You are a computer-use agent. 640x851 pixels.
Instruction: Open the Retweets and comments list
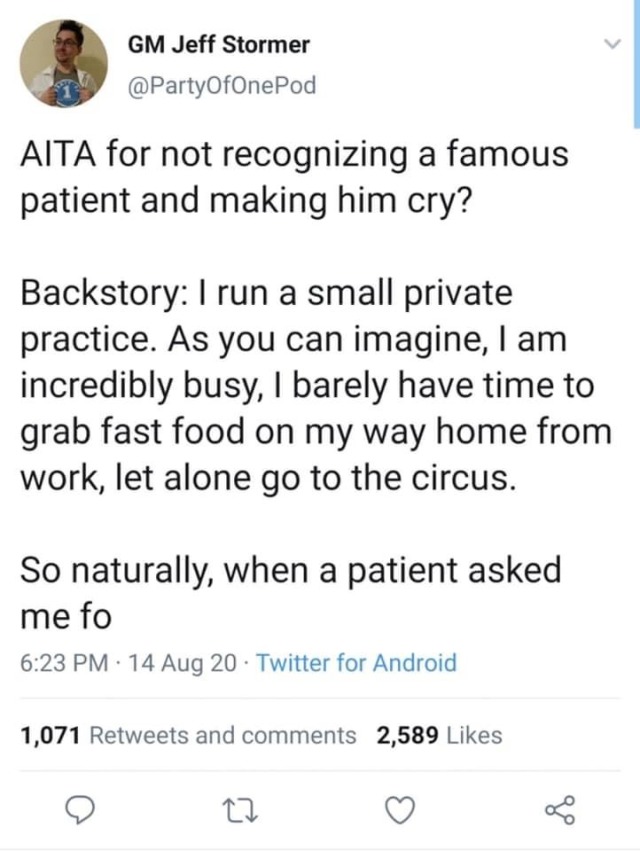223,736
